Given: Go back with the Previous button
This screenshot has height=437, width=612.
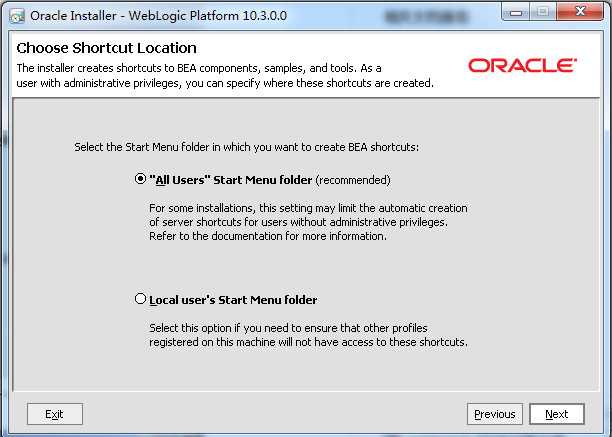Looking at the screenshot, I should click(x=495, y=414).
